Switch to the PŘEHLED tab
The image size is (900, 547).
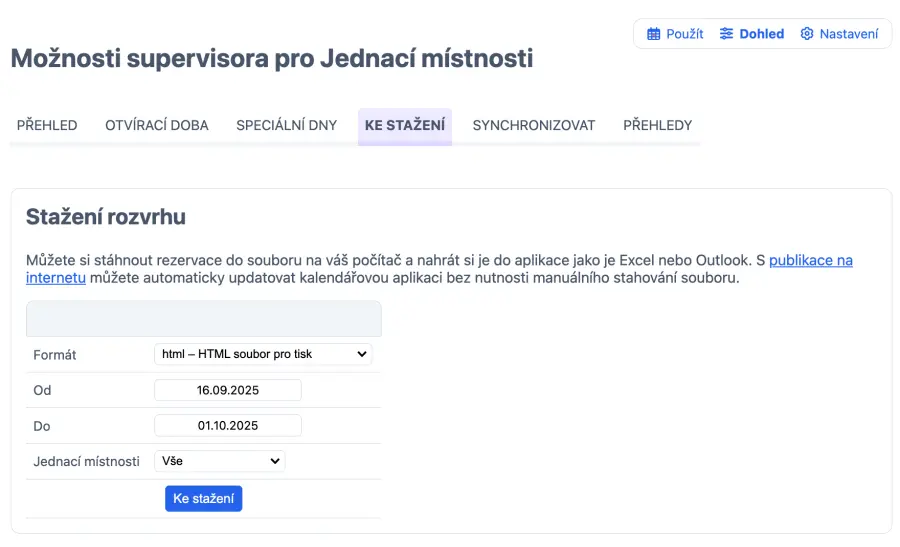click(x=47, y=126)
